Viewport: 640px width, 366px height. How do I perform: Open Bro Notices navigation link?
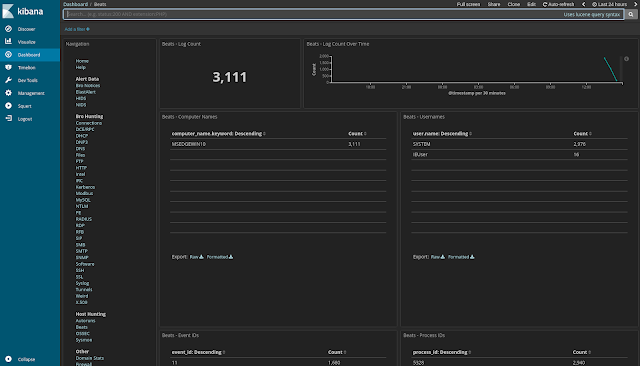(88, 86)
